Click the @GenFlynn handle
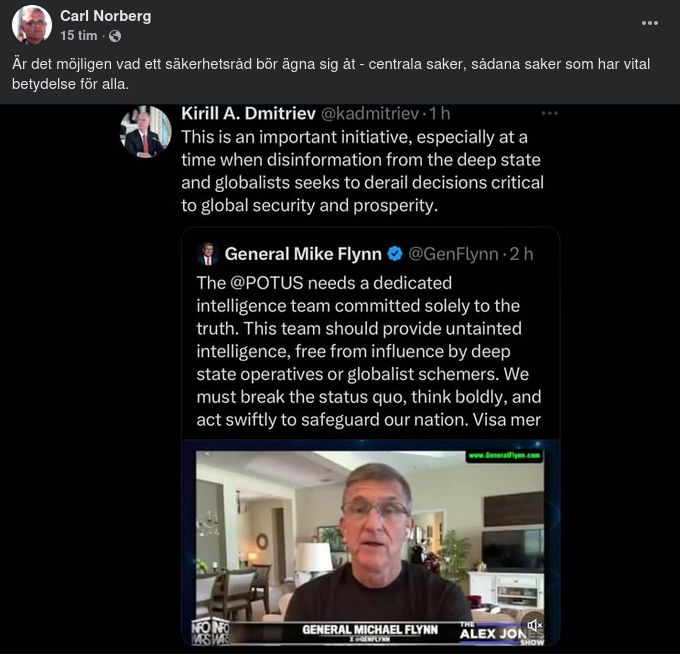680x654 pixels. click(x=453, y=254)
